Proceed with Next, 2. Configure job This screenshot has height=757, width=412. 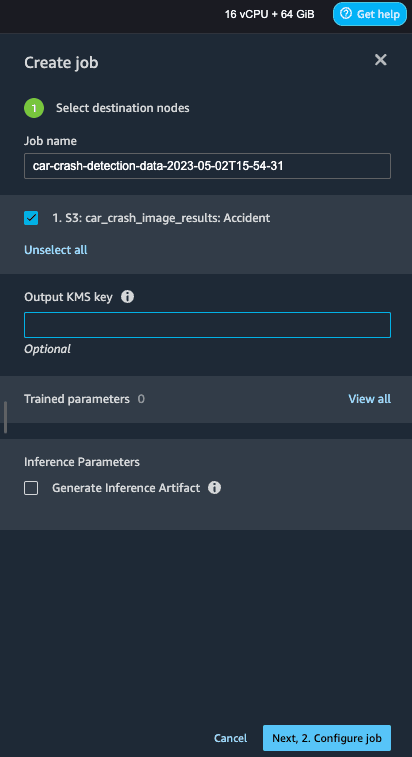coord(327,738)
